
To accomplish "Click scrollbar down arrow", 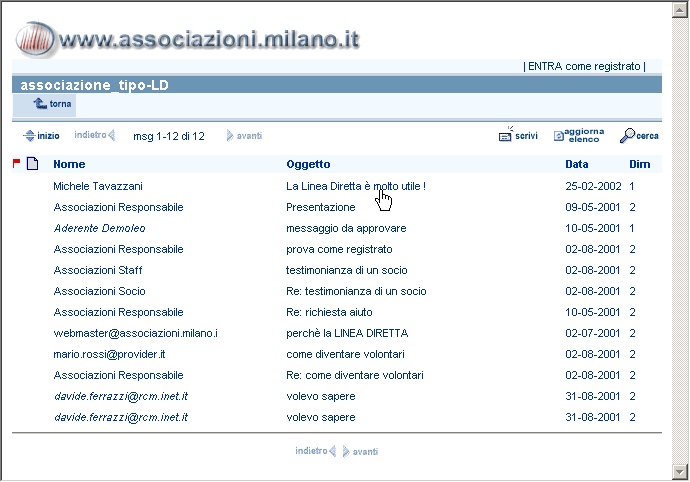I will 680,471.
